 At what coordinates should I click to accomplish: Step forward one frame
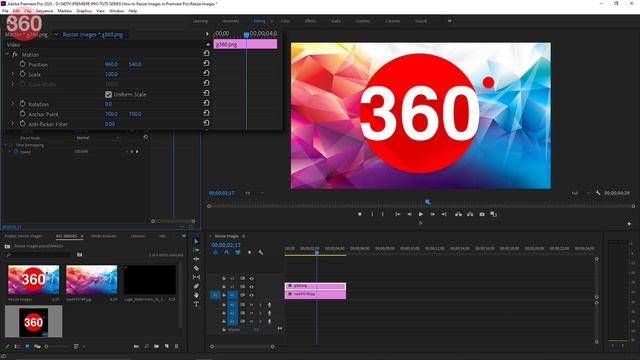[x=432, y=214]
